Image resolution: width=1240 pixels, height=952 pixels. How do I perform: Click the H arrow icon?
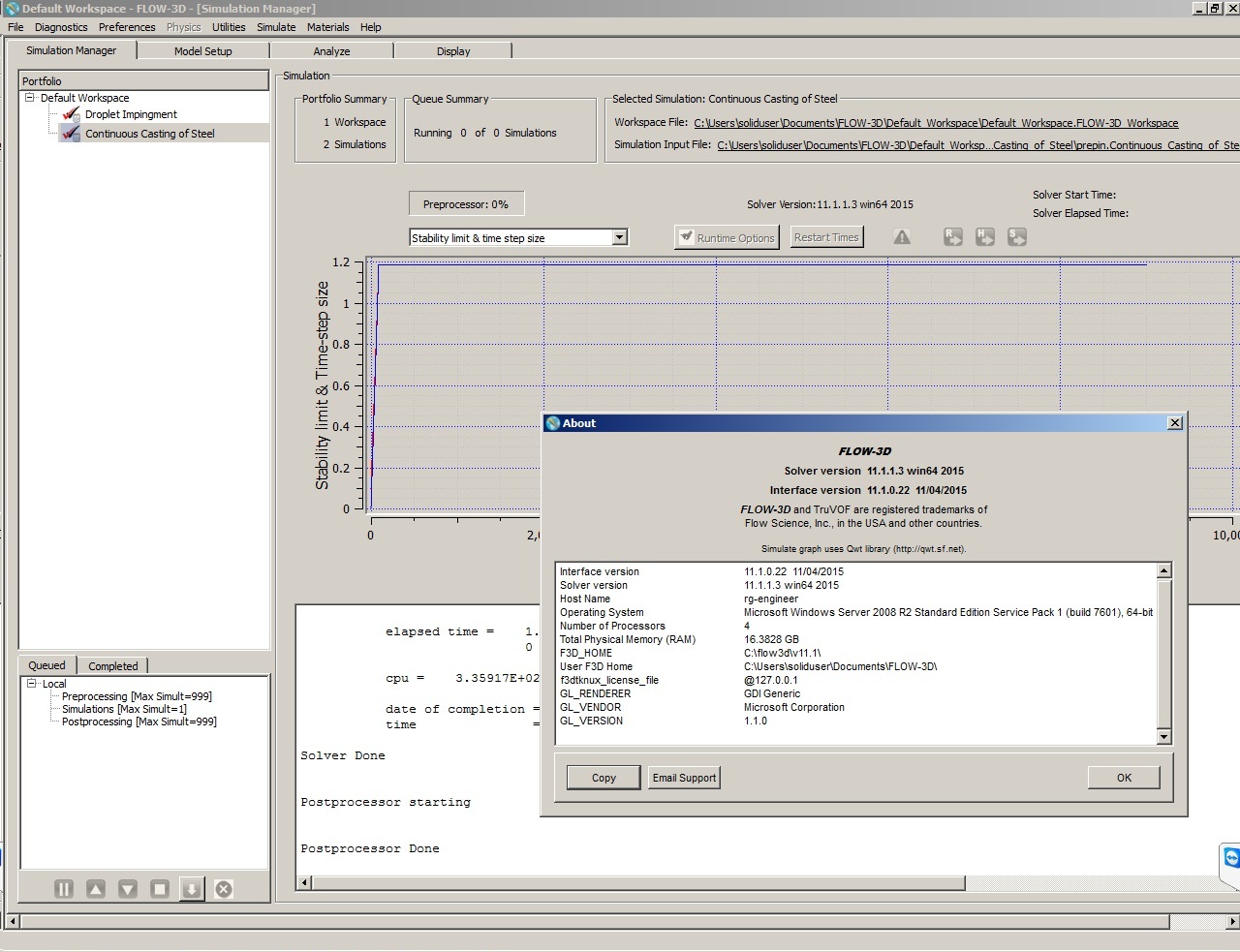(985, 237)
